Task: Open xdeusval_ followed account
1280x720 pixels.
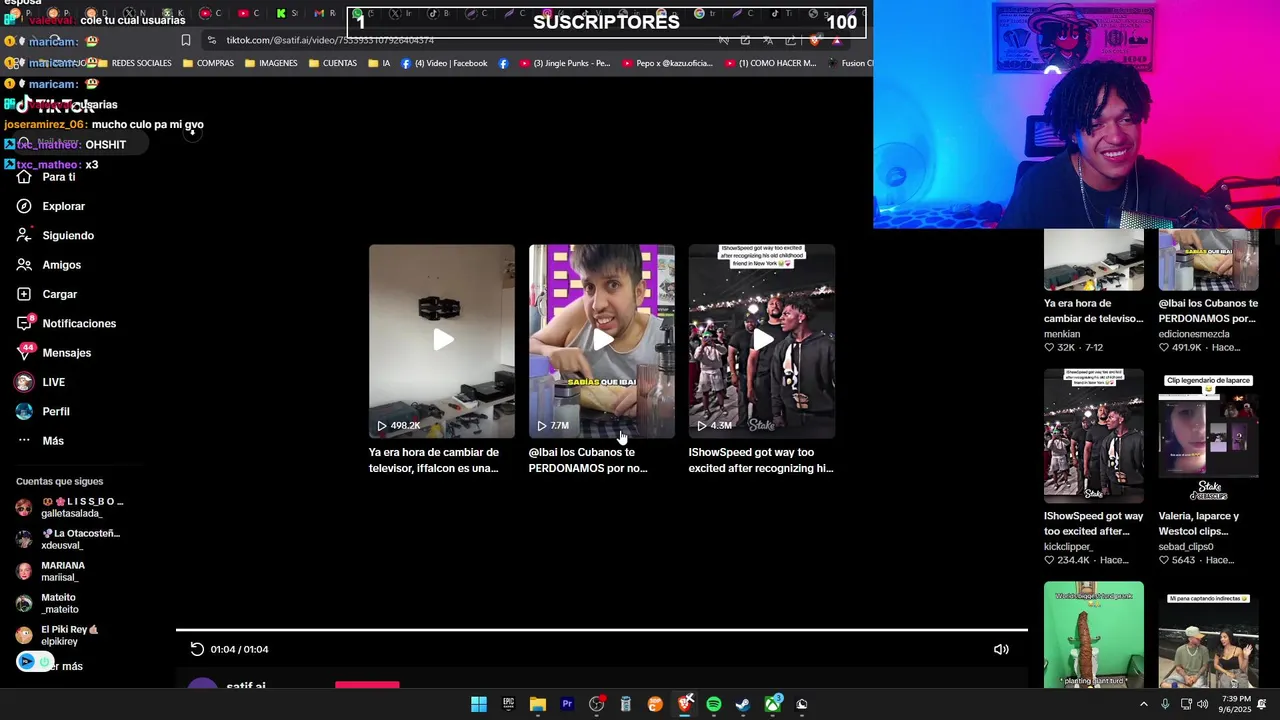Action: [x=68, y=539]
